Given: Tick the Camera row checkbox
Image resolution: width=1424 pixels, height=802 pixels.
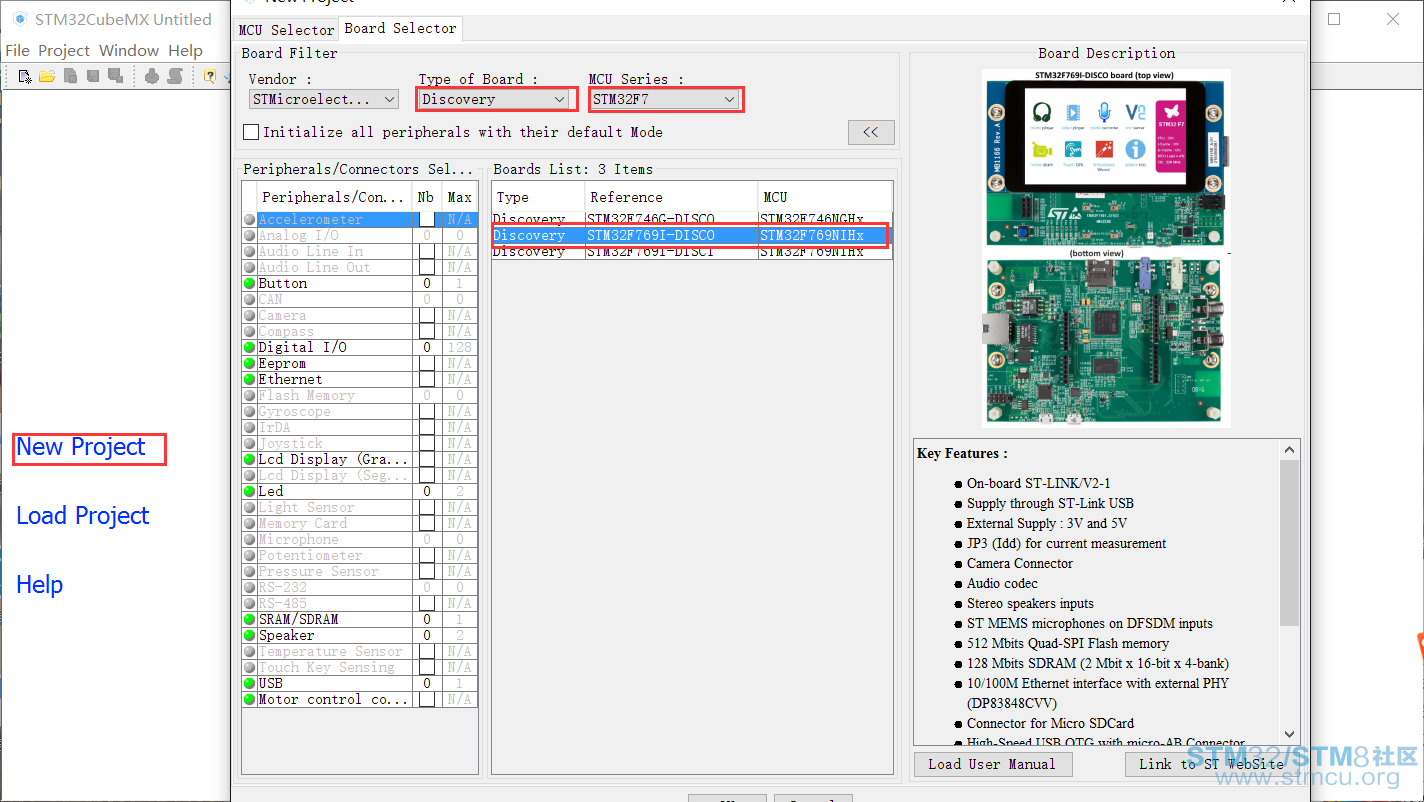Looking at the screenshot, I should pos(427,316).
